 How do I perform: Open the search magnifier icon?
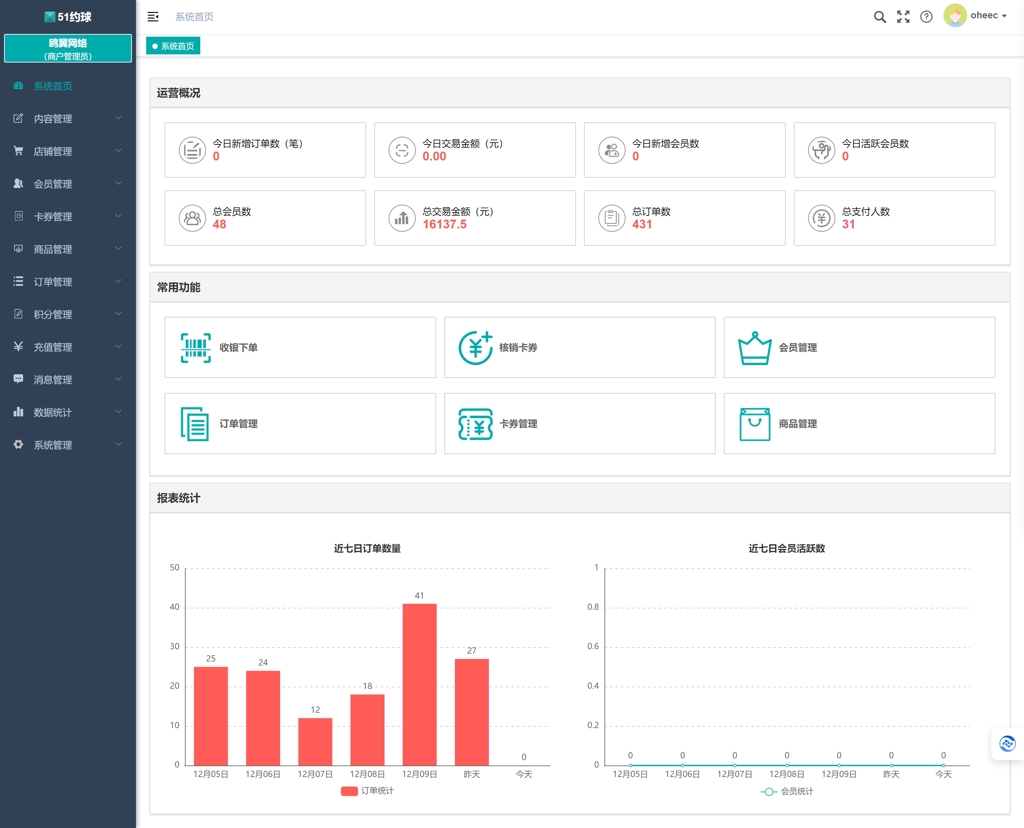coord(880,17)
